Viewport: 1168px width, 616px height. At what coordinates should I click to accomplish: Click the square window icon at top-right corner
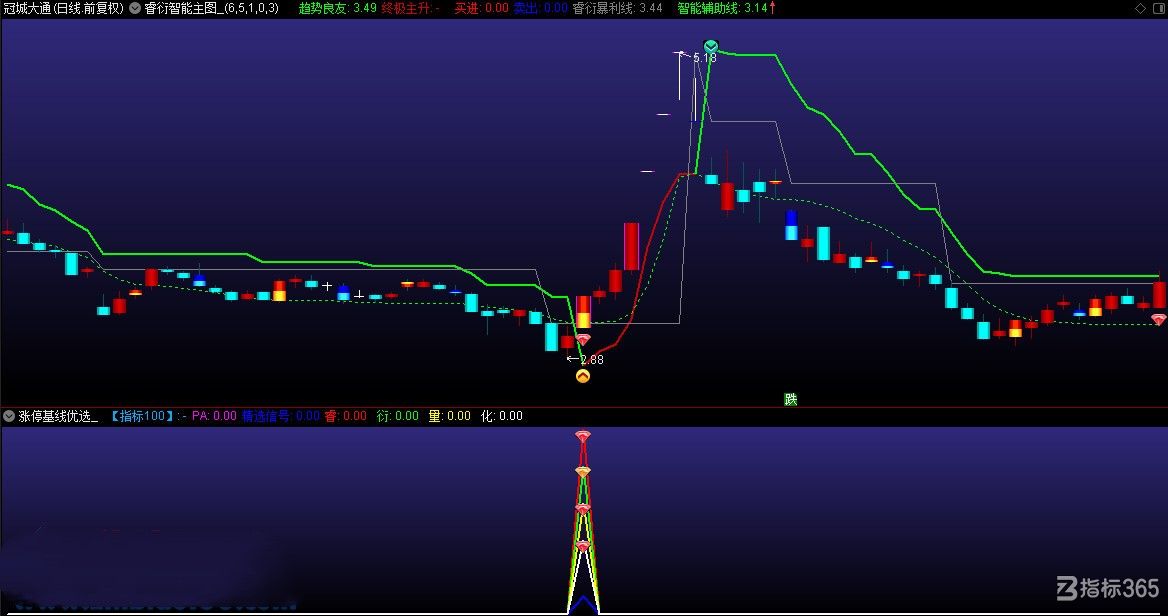(1158, 8)
